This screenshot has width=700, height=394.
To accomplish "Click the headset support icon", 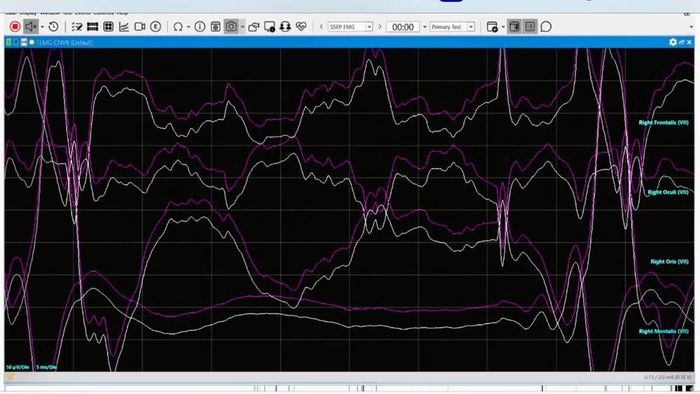I will point(285,27).
